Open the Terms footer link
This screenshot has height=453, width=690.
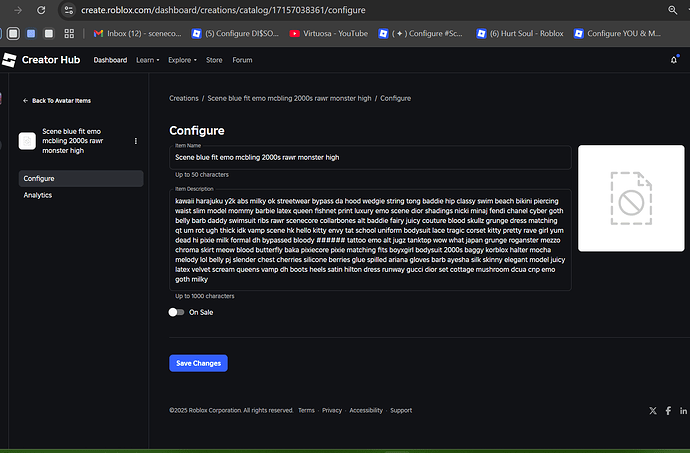pos(306,410)
